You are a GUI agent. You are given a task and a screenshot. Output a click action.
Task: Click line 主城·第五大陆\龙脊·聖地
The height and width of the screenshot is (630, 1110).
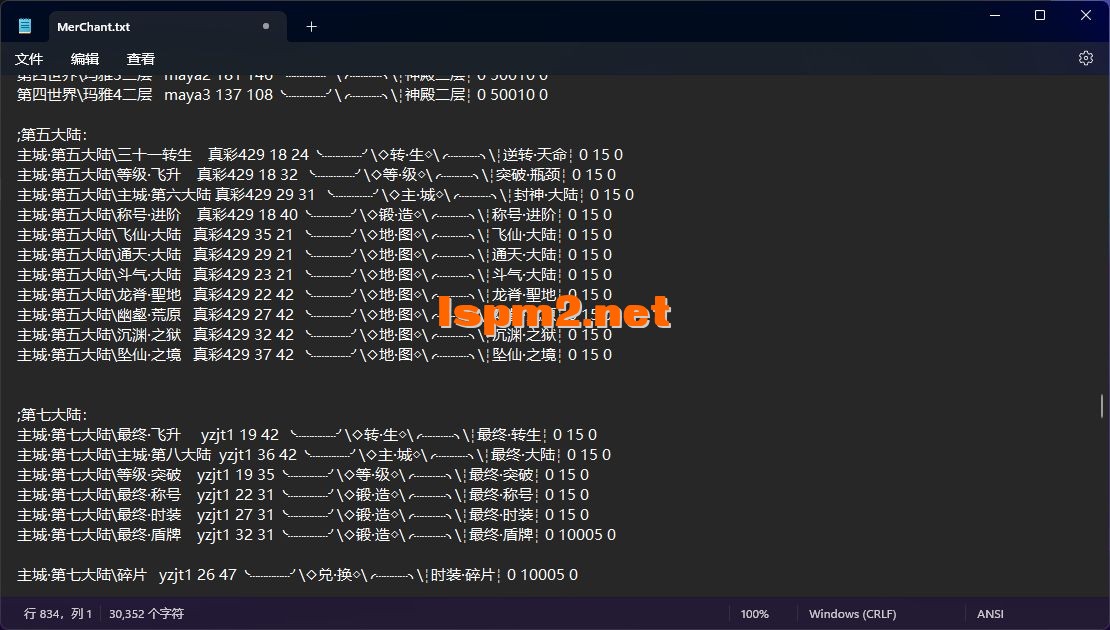pos(314,294)
